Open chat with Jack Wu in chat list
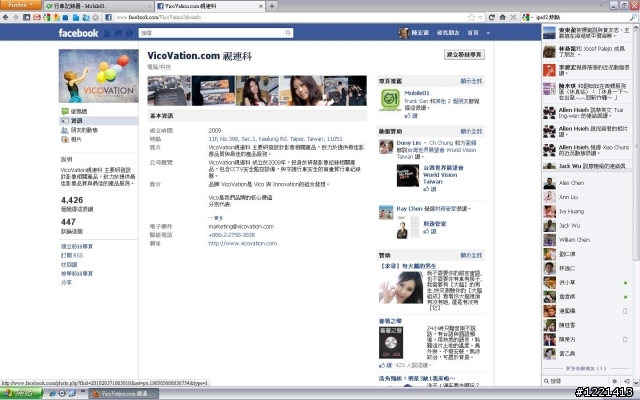The width and height of the screenshot is (640, 400). click(587, 225)
